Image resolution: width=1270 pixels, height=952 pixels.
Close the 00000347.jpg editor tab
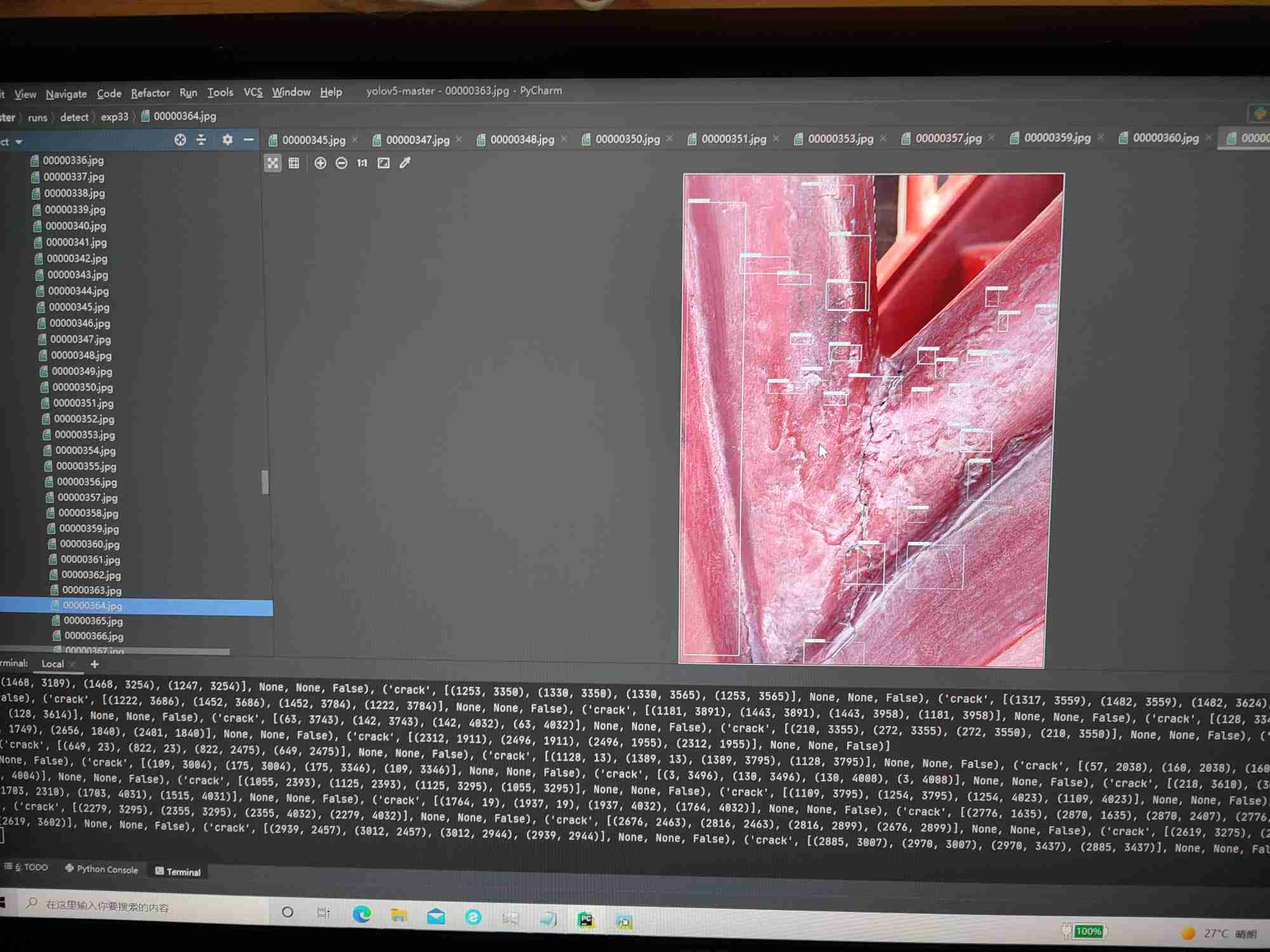coord(459,139)
